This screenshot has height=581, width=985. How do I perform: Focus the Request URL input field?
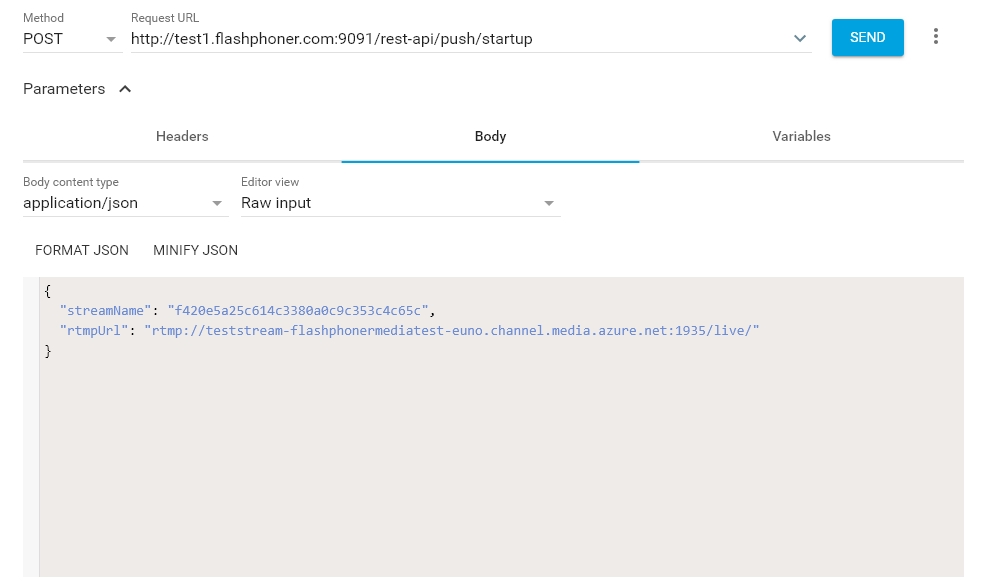pos(450,39)
